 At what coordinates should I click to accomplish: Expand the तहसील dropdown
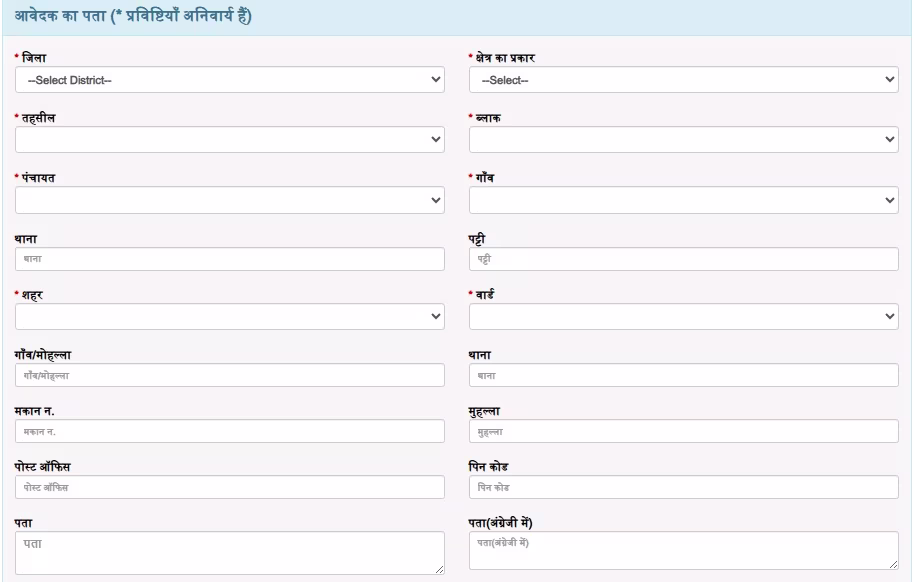(x=230, y=139)
